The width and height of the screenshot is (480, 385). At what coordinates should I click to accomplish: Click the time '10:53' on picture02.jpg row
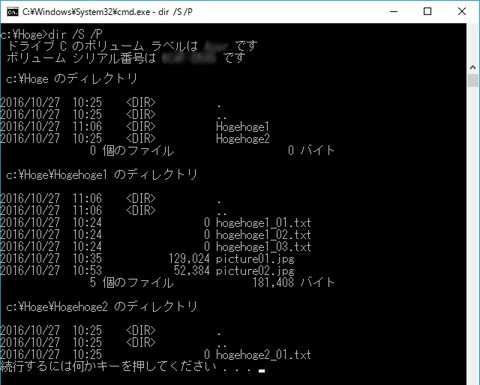pyautogui.click(x=87, y=271)
